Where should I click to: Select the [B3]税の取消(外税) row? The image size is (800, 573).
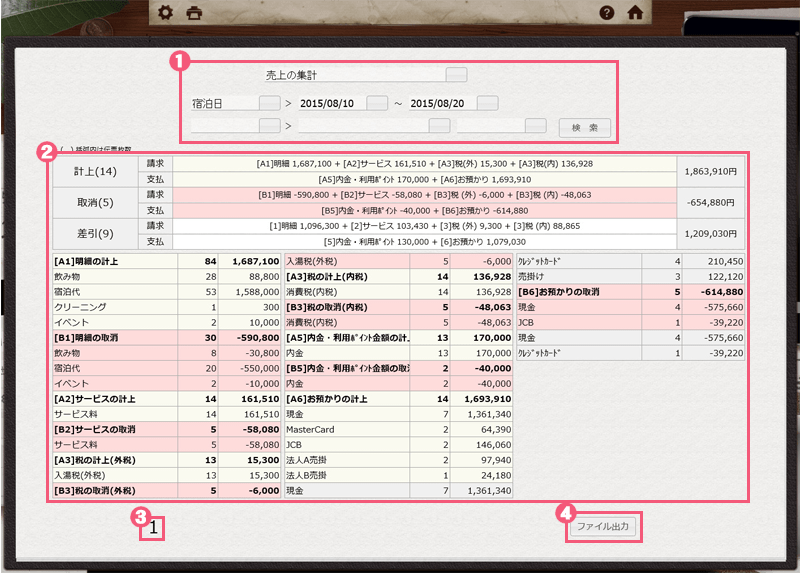point(166,491)
